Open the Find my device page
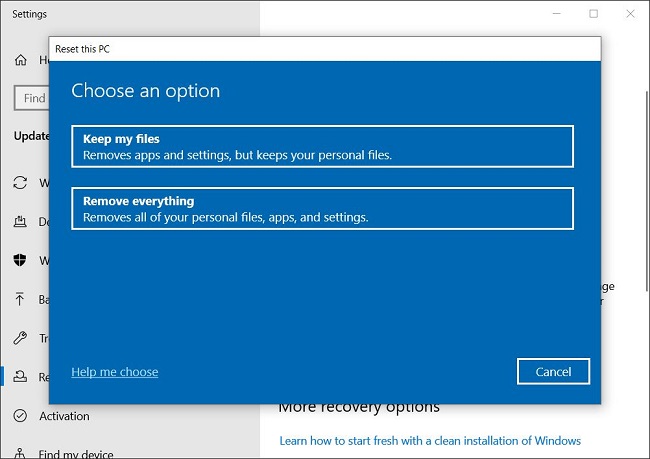The width and height of the screenshot is (650, 459). tap(76, 454)
